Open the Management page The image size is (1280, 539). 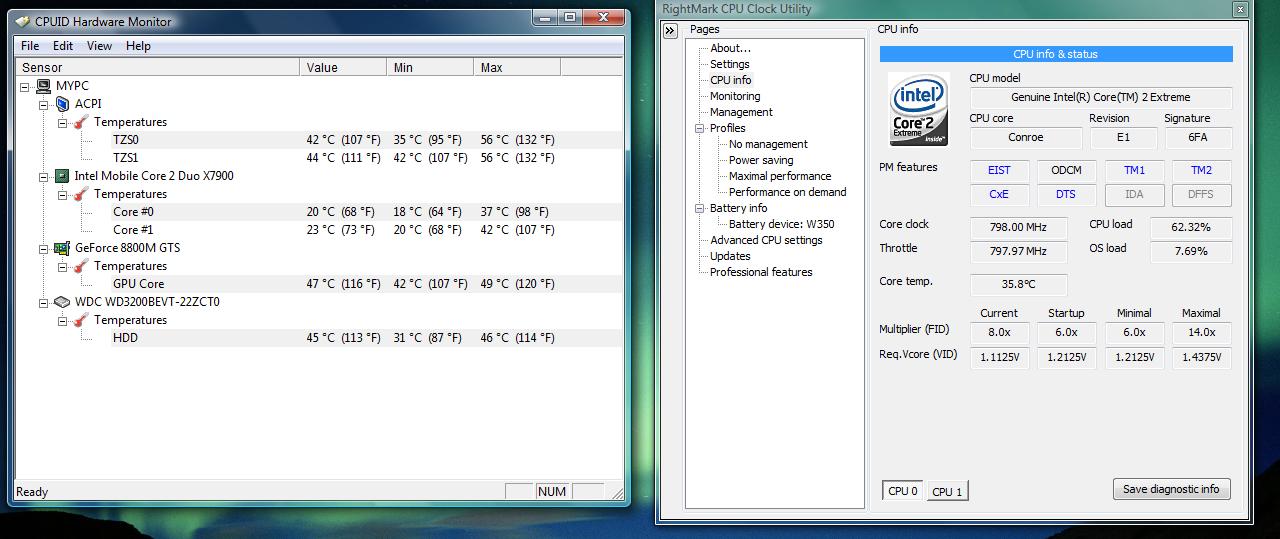coord(741,112)
